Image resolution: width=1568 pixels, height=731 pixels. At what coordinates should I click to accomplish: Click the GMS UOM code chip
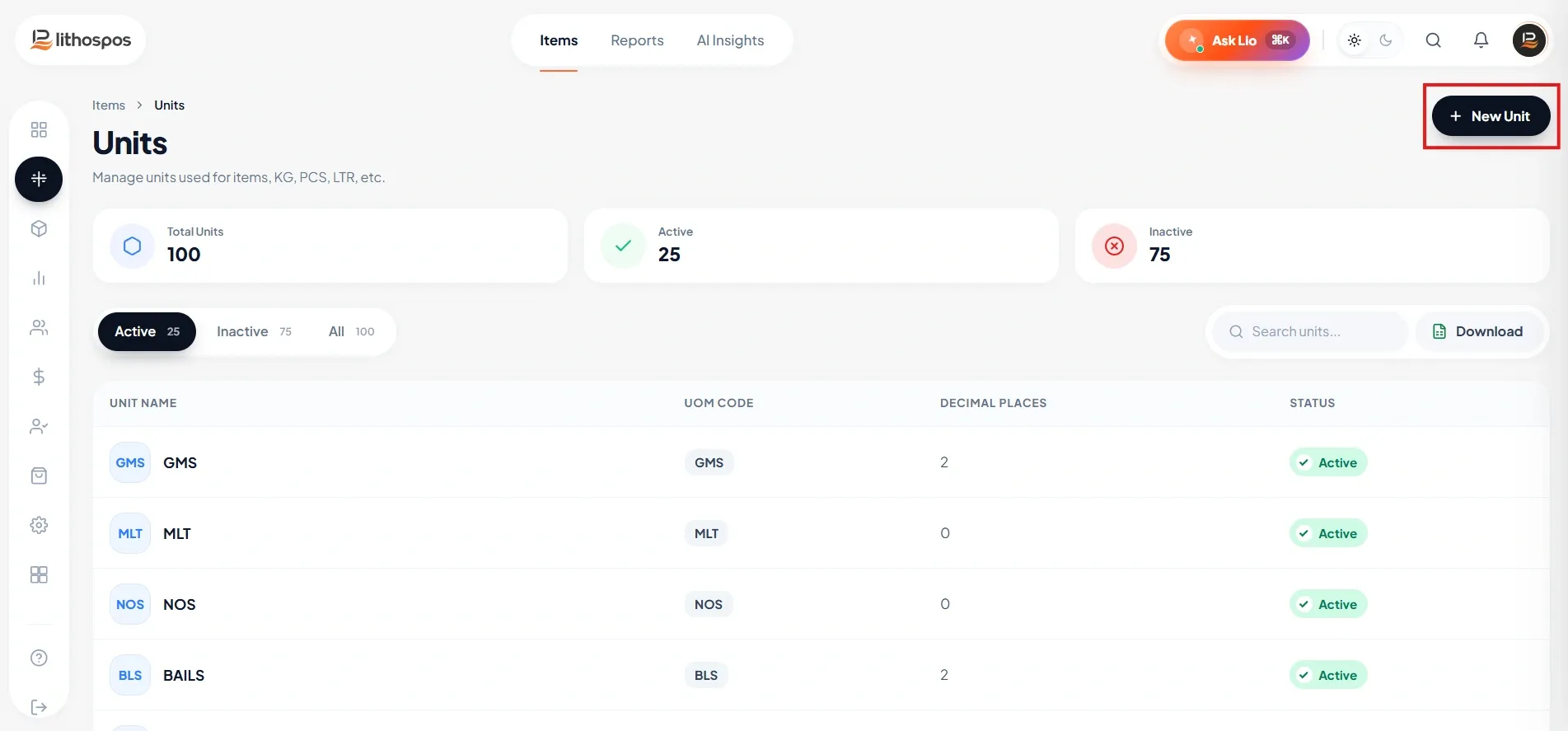[x=709, y=462]
